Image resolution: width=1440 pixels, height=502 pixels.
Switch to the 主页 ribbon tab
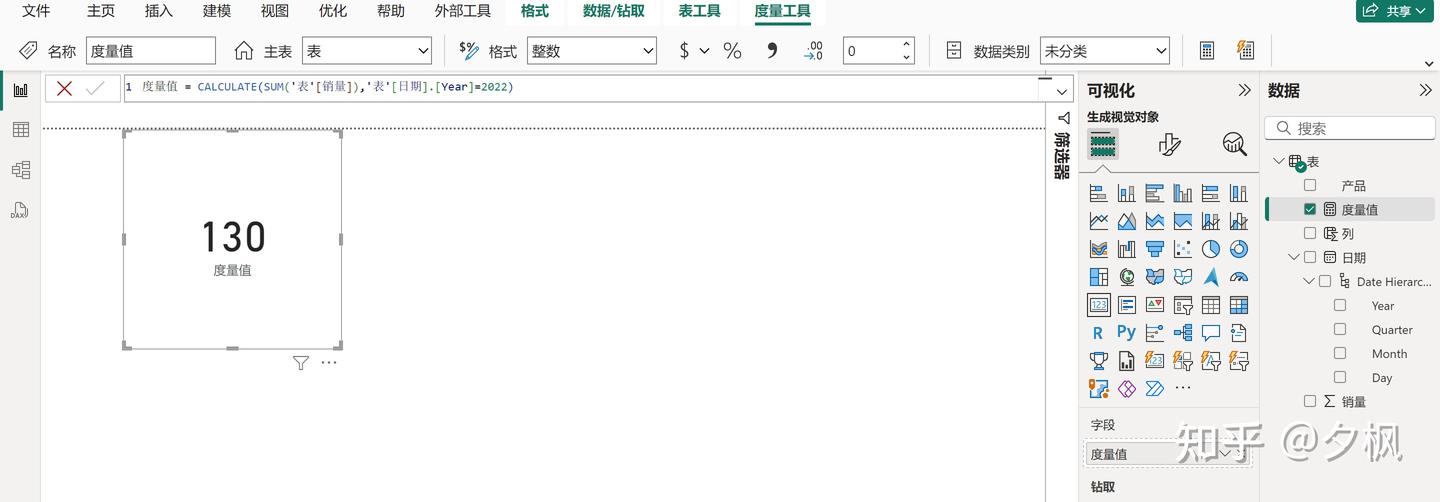[101, 11]
